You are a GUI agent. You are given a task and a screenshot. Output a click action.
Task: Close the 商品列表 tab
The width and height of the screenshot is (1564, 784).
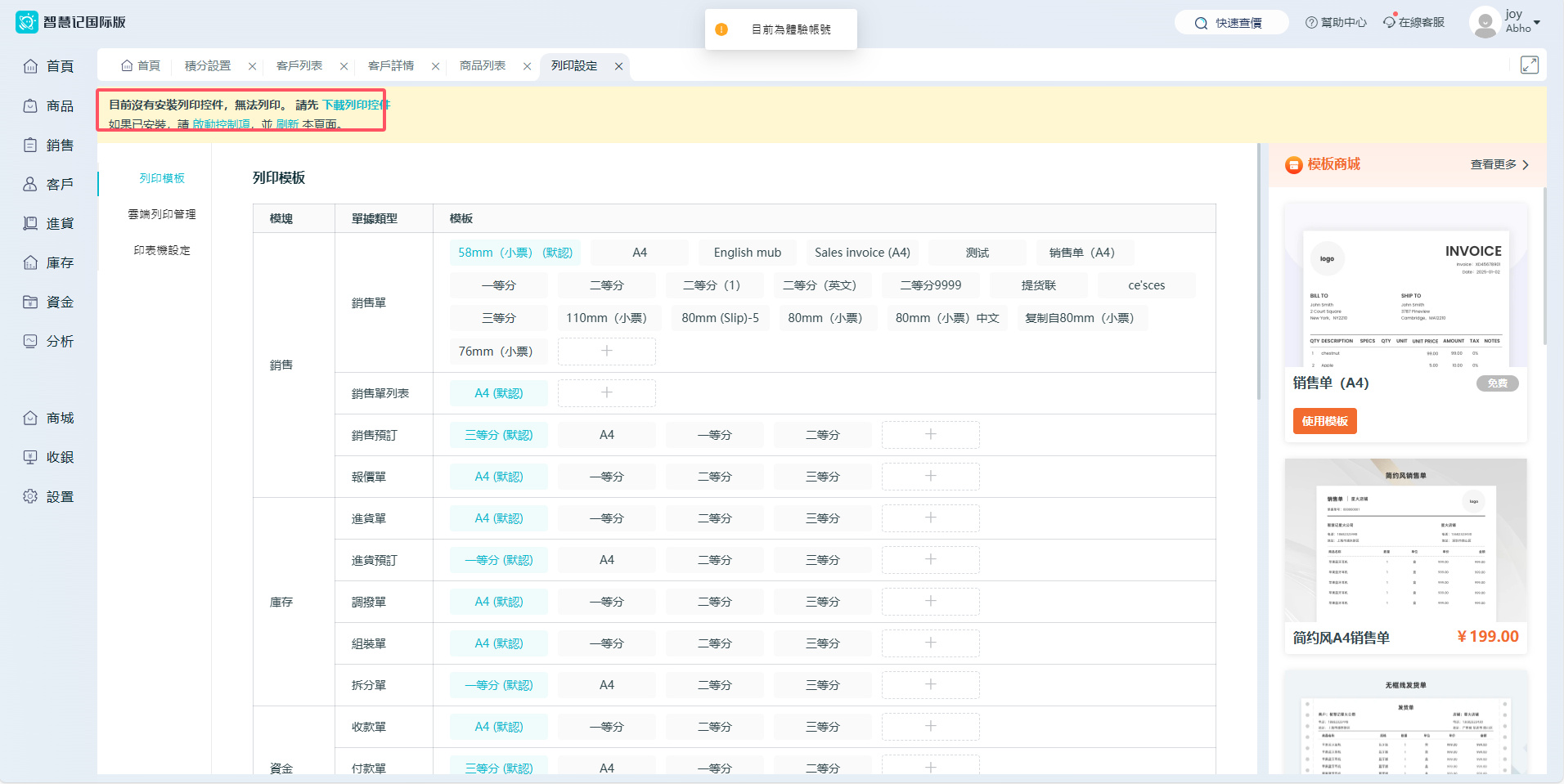coord(528,66)
